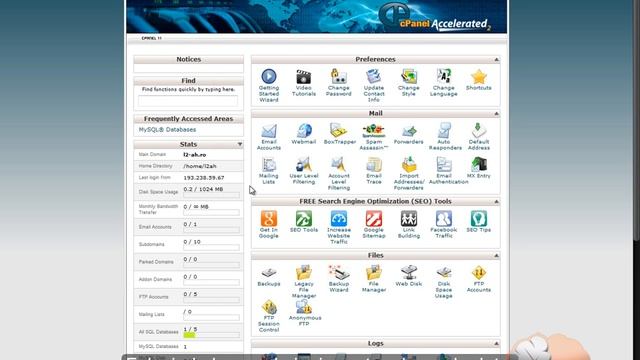
Task: Open Video Tutorials
Action: [x=304, y=77]
